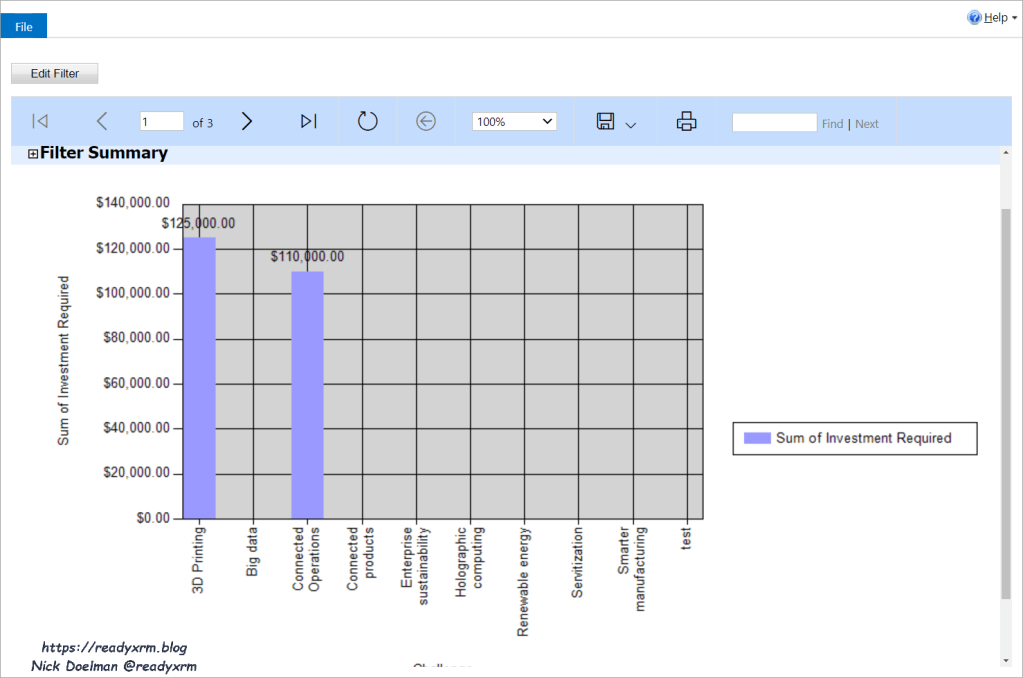Screen dimensions: 1023x678
Task: Open the File tab
Action: 24,27
